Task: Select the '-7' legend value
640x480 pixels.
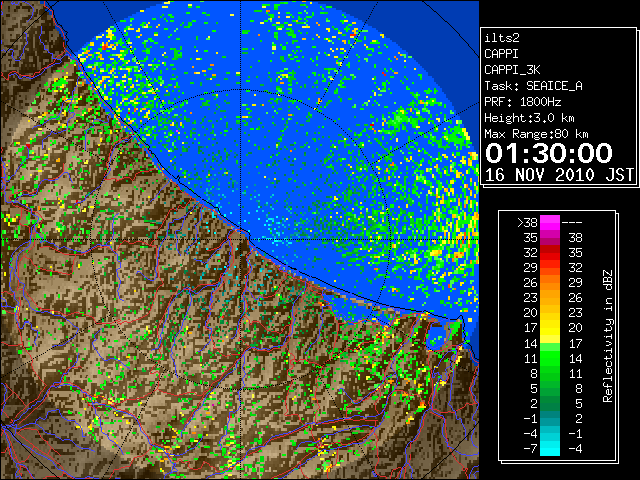Action: click(x=530, y=448)
